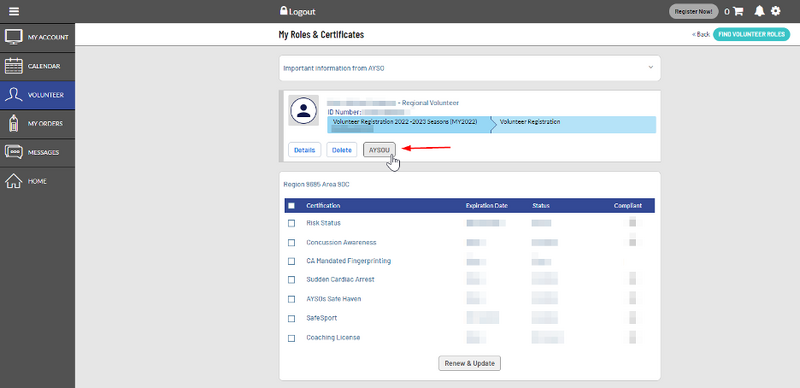Click the My Orders sidebar icon
The width and height of the screenshot is (800, 388).
click(14, 124)
